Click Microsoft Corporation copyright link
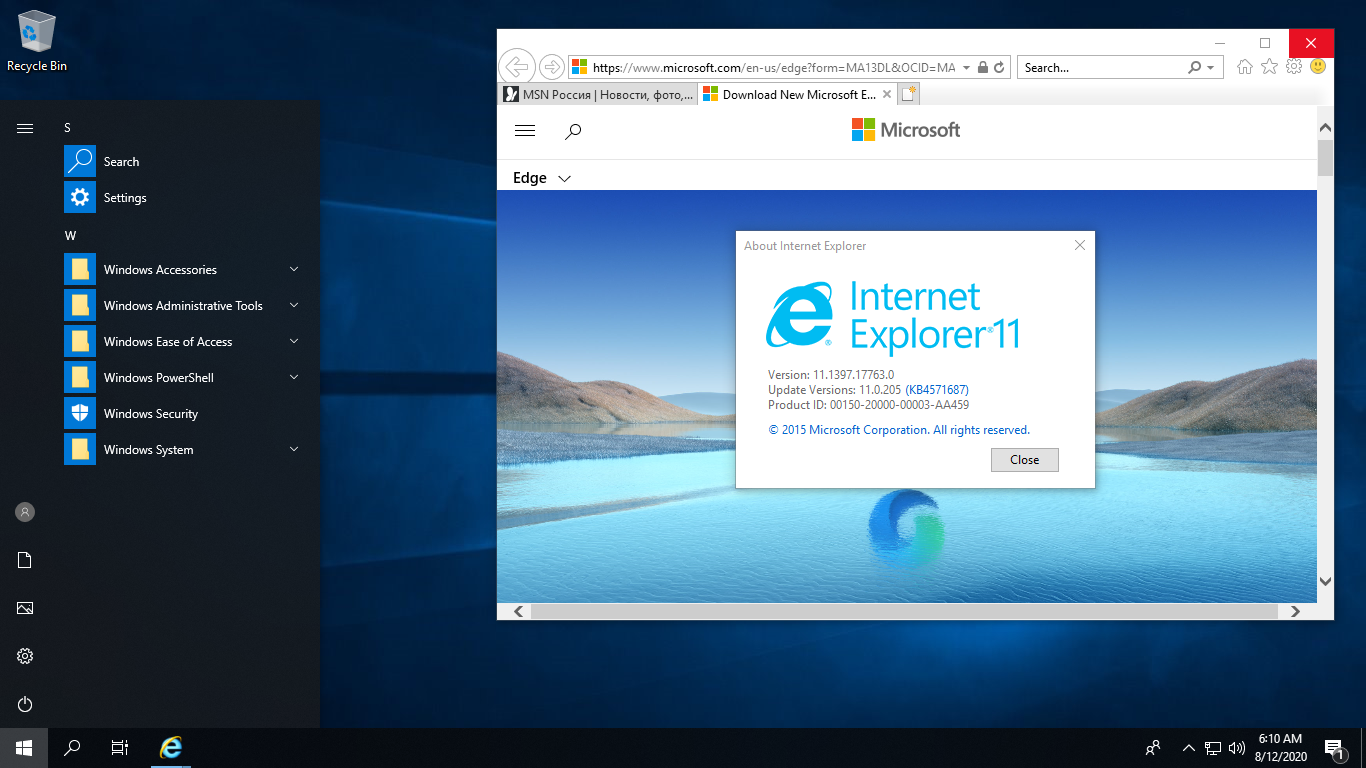Viewport: 1366px width, 768px height. tap(899, 430)
